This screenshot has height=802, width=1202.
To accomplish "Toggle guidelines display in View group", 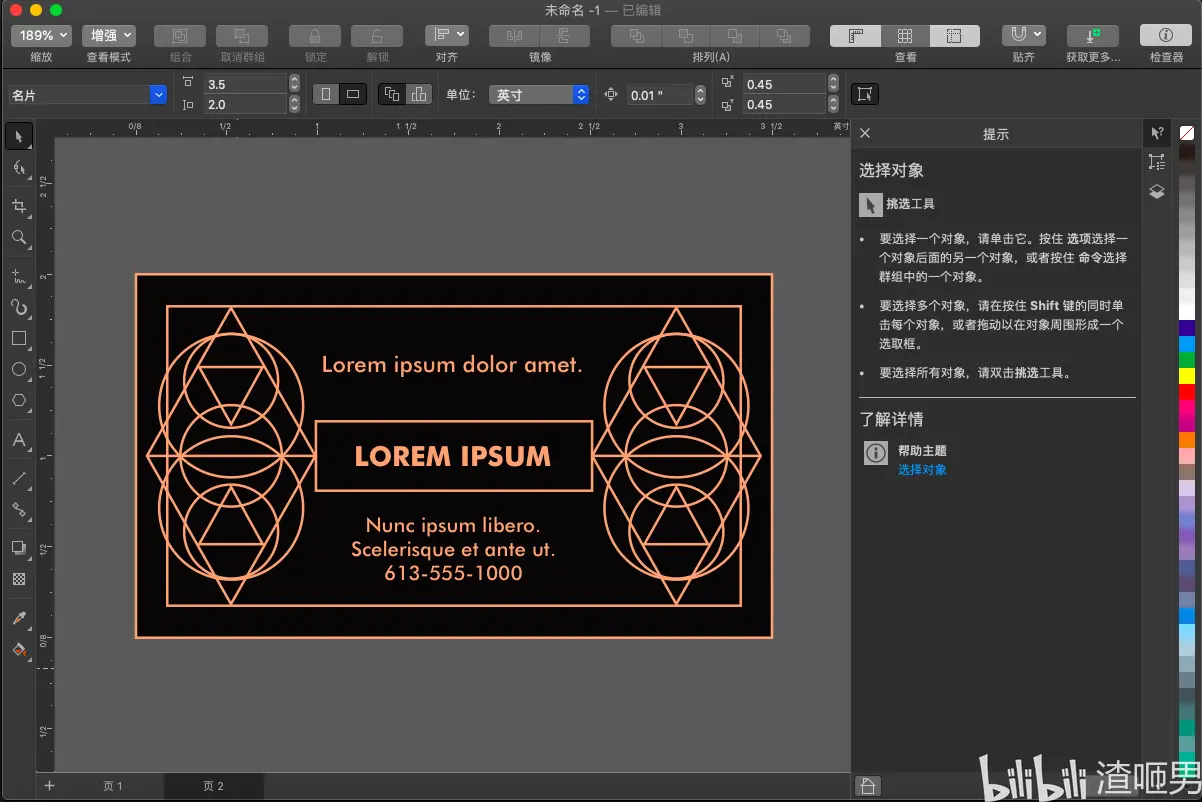I will click(x=955, y=35).
